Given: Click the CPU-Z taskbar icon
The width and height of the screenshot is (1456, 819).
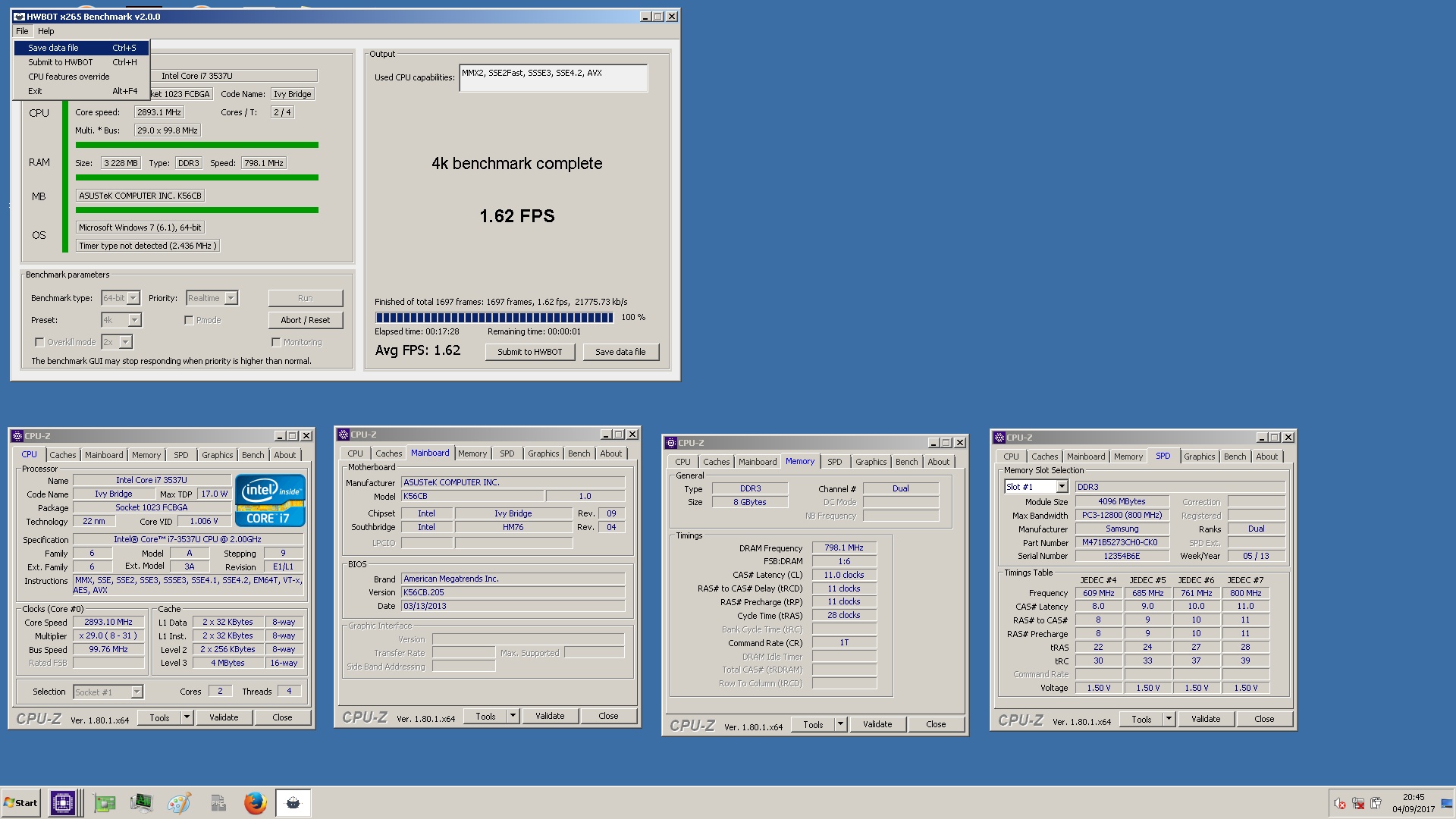Looking at the screenshot, I should (x=63, y=803).
